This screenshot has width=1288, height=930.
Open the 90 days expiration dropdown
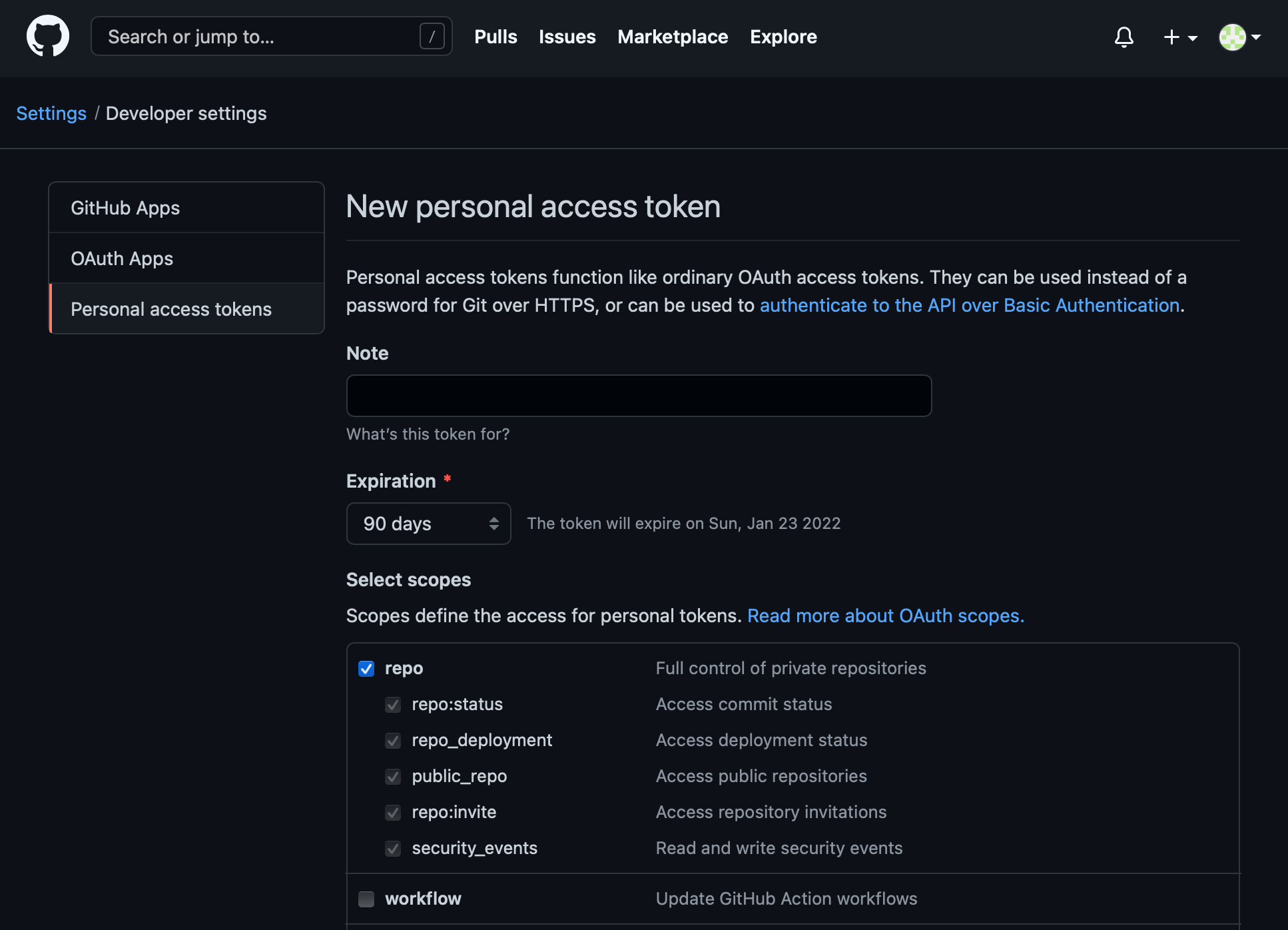coord(428,524)
